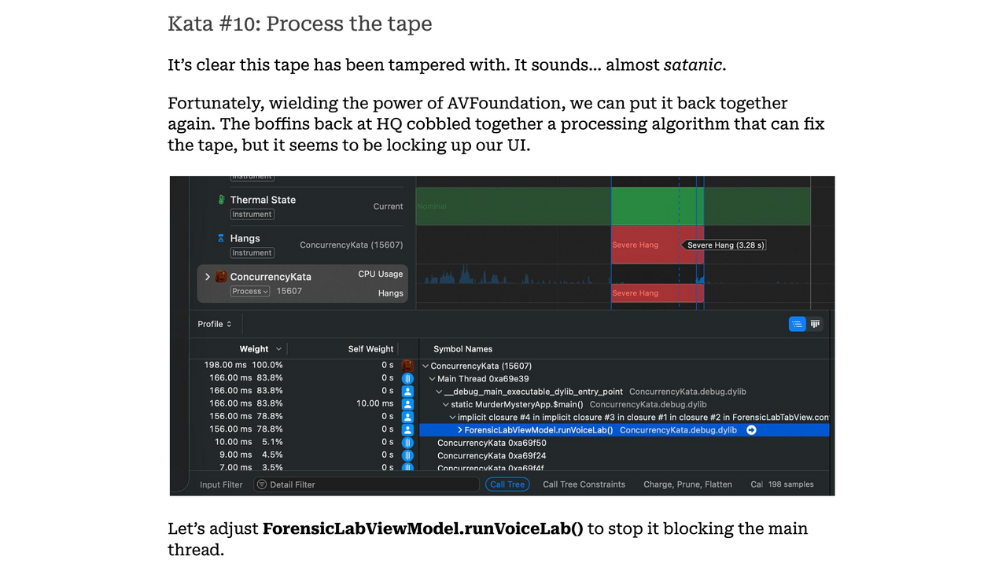Click the Detail Filter funnel icon
1000x562 pixels.
tap(262, 485)
